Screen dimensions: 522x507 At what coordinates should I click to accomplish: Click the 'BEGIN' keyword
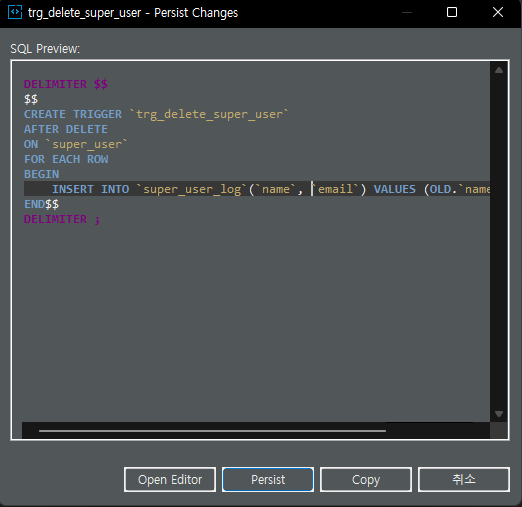(41, 174)
